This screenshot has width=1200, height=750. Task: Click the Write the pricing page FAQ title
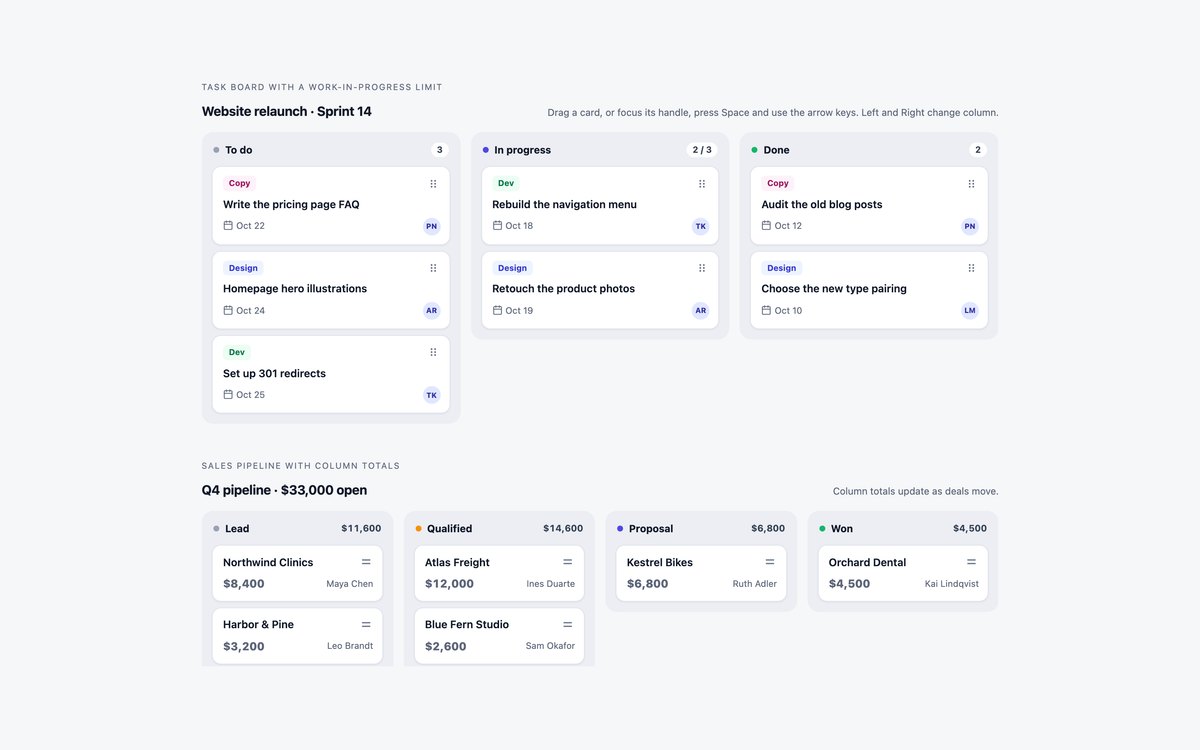click(291, 204)
